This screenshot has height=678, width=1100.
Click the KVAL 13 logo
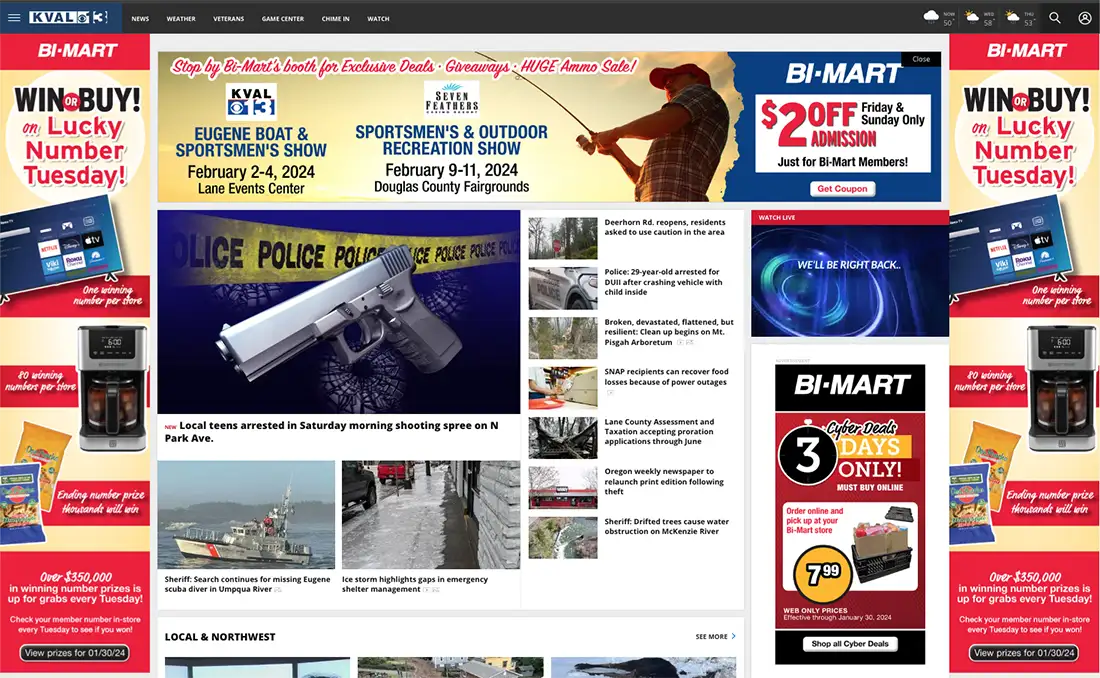tap(69, 18)
